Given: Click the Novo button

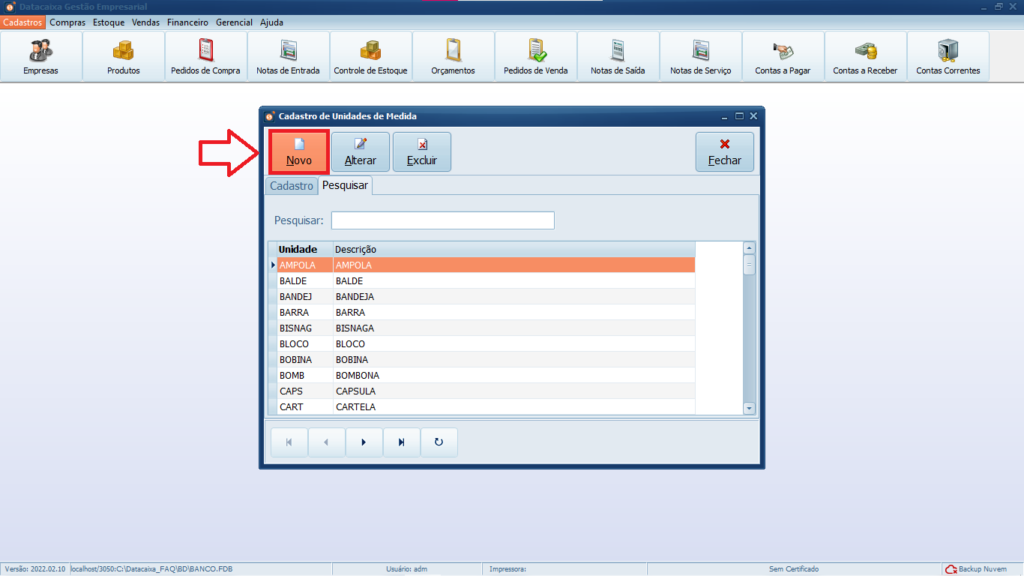Looking at the screenshot, I should [299, 152].
